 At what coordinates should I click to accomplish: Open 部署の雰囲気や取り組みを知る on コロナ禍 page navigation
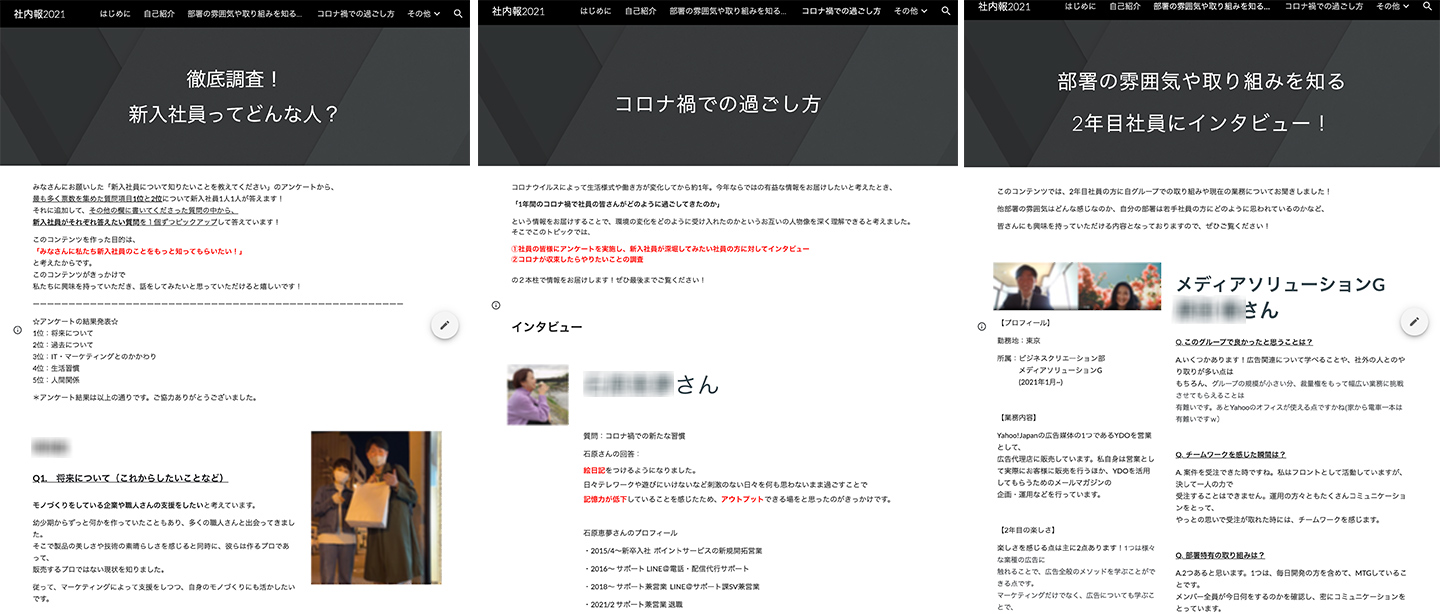(x=728, y=11)
